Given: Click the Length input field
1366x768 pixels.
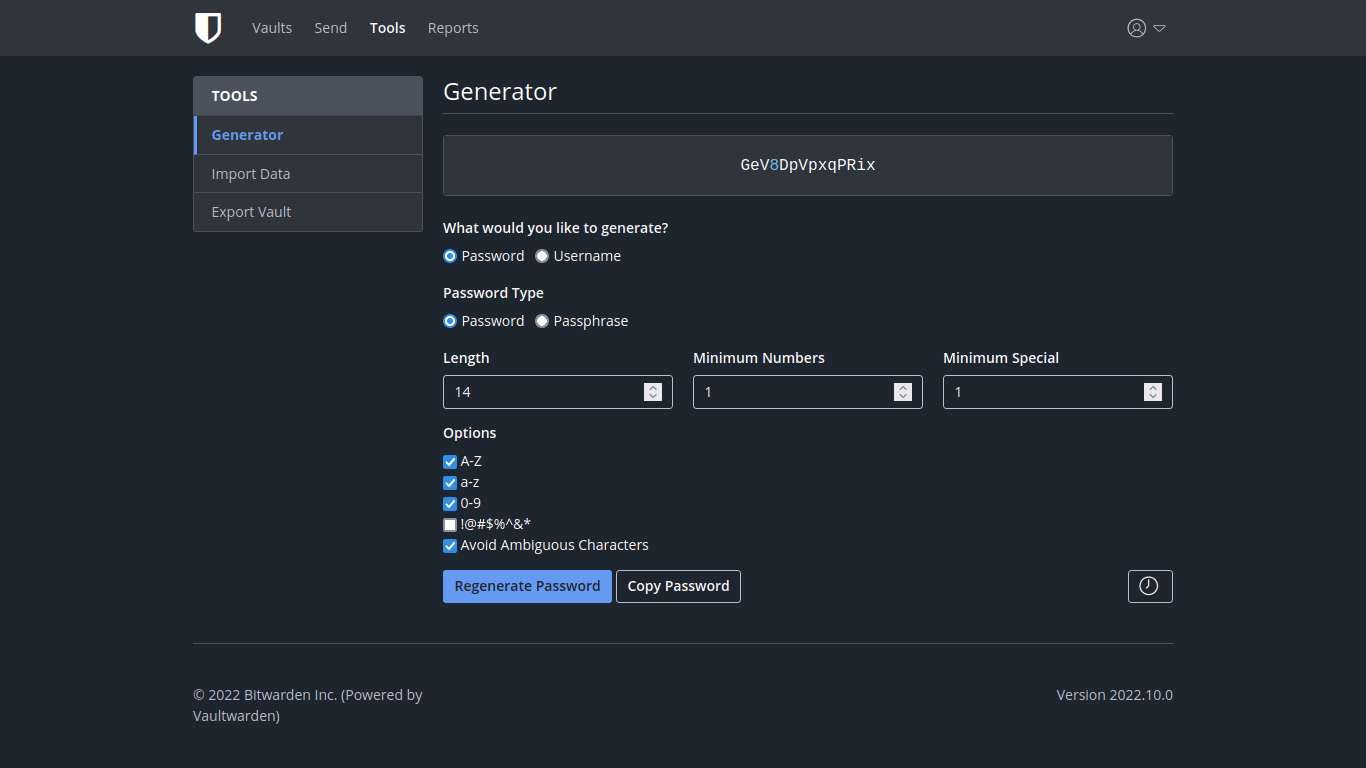Looking at the screenshot, I should click(x=540, y=392).
